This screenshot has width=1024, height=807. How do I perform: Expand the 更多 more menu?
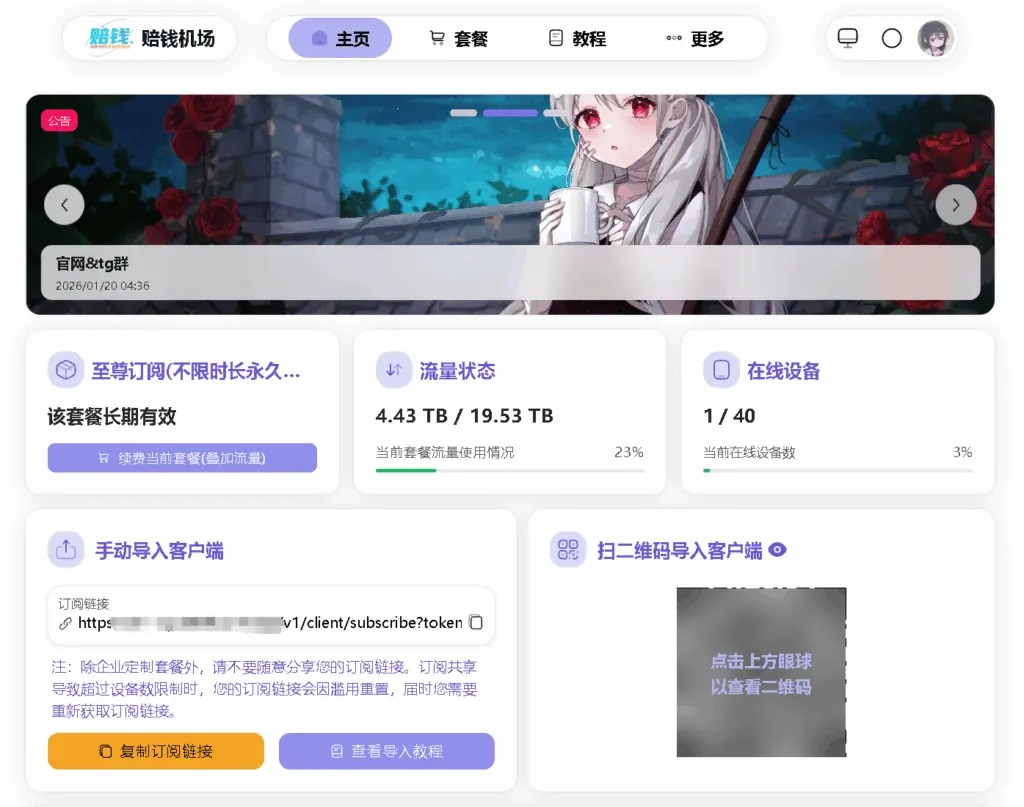coord(695,39)
